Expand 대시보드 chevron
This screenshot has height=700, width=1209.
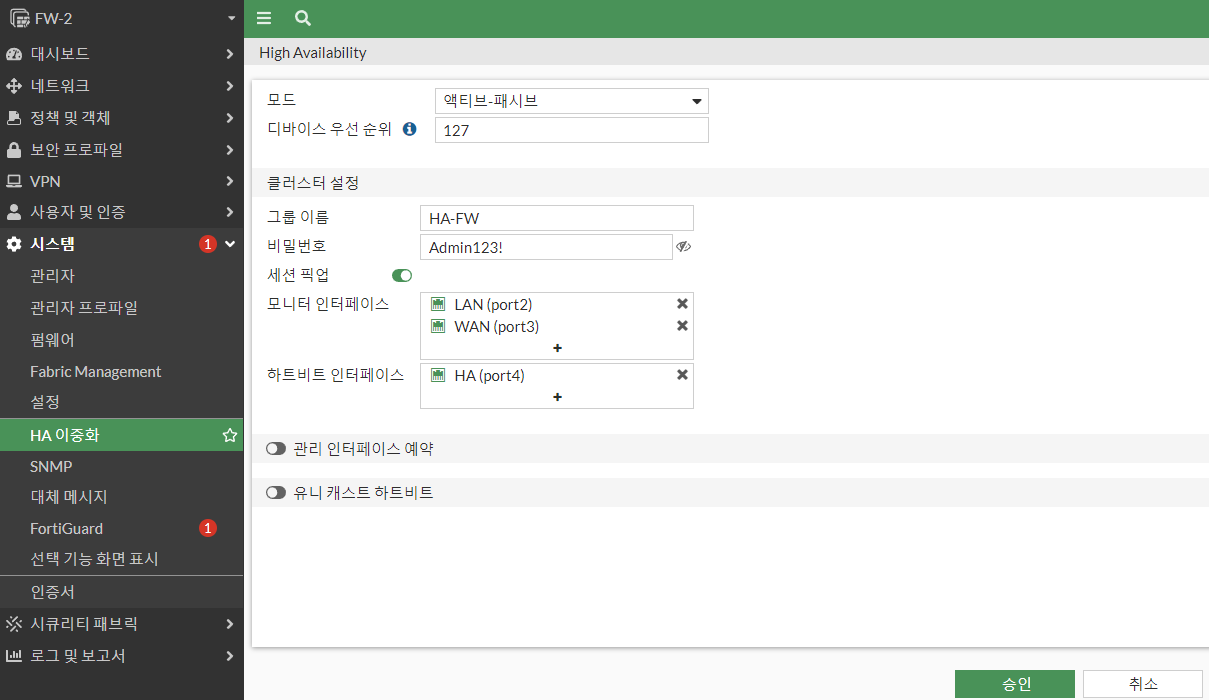230,54
